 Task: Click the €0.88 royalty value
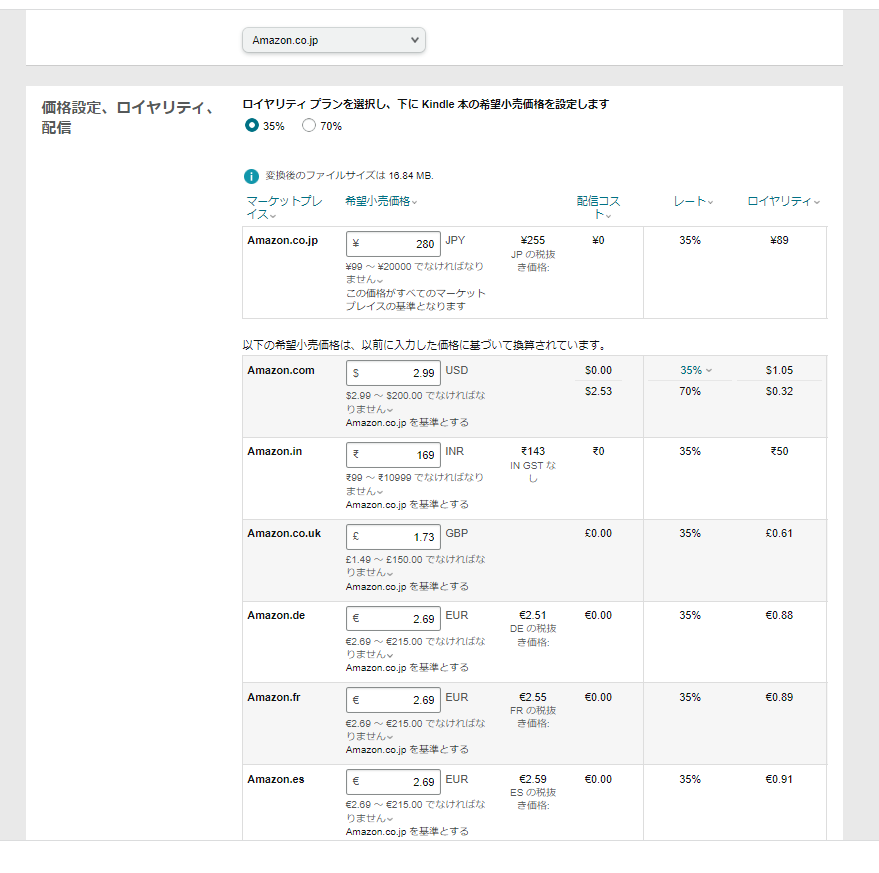pyautogui.click(x=779, y=615)
